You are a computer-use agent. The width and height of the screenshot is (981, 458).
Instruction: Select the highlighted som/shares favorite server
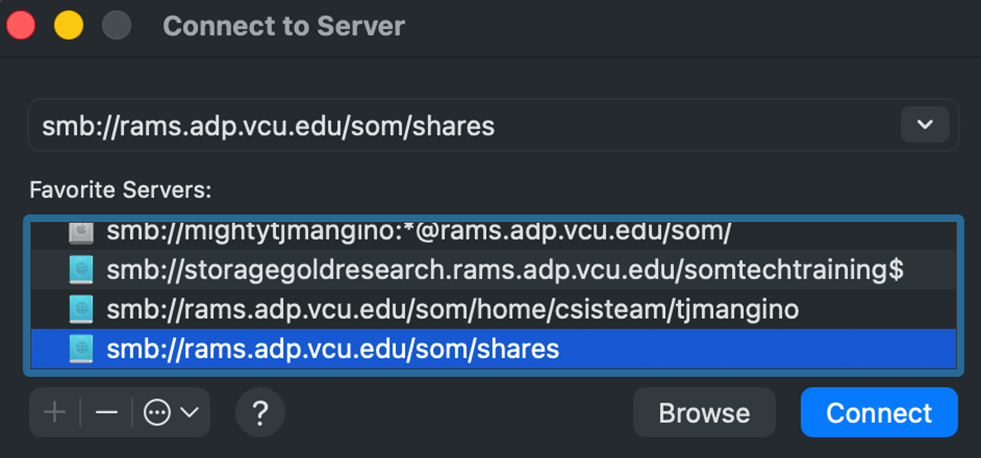point(333,349)
